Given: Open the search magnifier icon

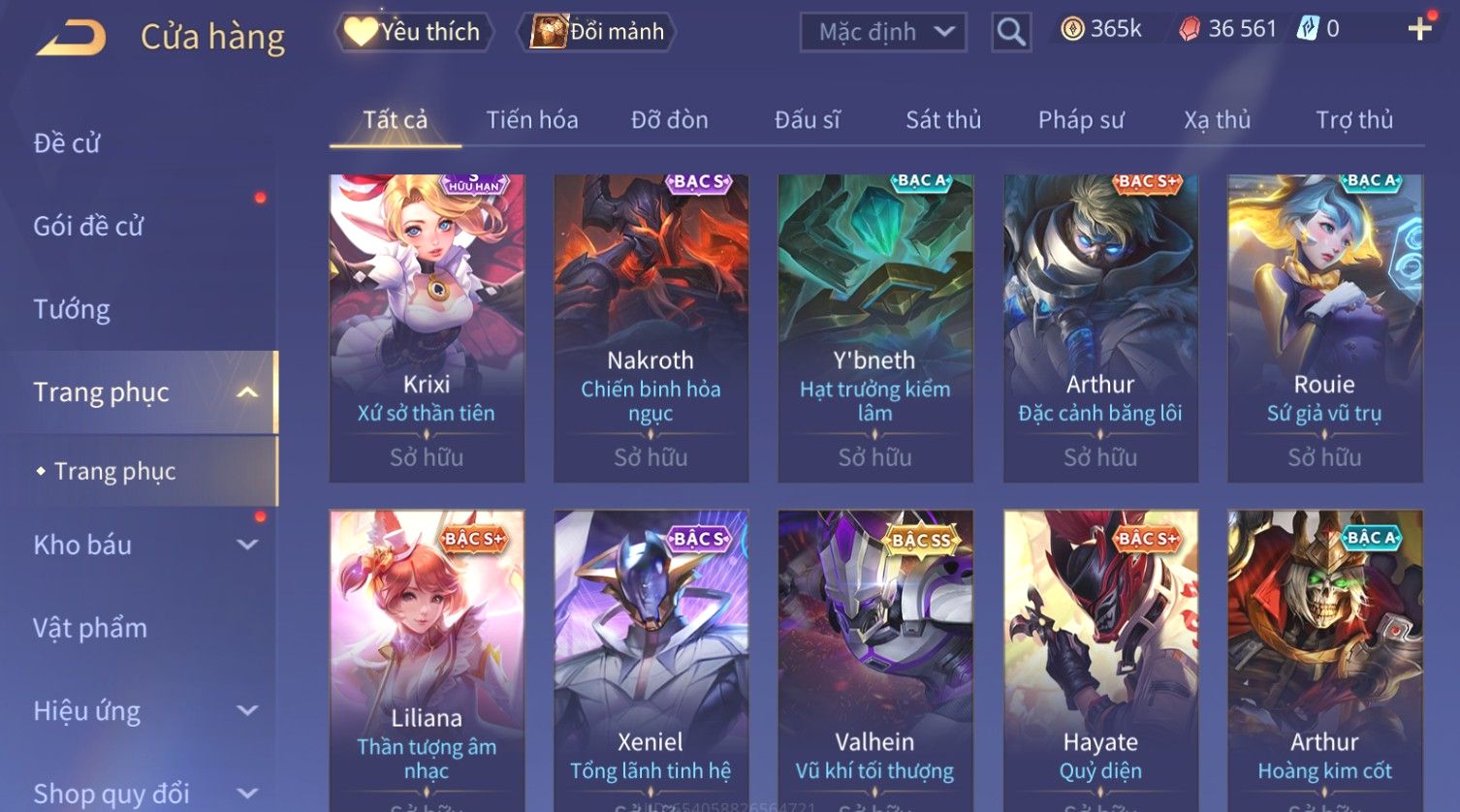Looking at the screenshot, I should 1011,32.
